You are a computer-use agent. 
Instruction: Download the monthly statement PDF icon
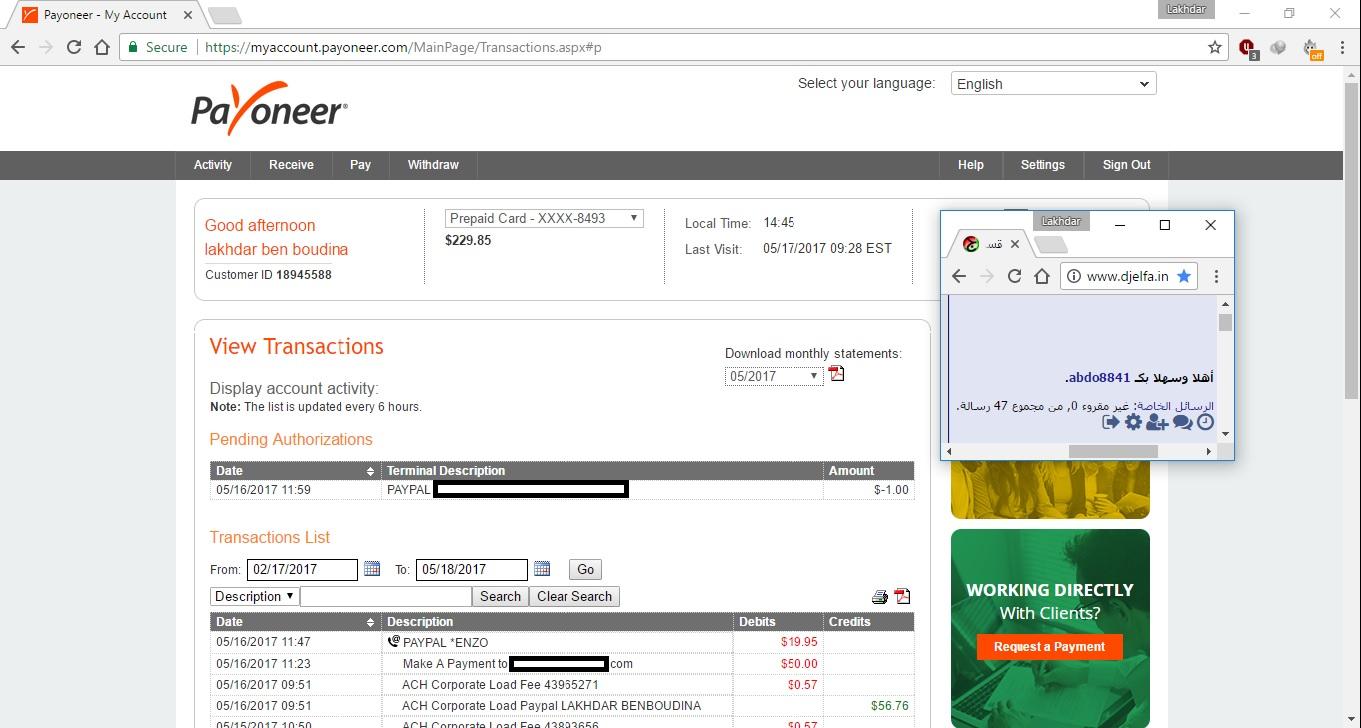[x=837, y=374]
